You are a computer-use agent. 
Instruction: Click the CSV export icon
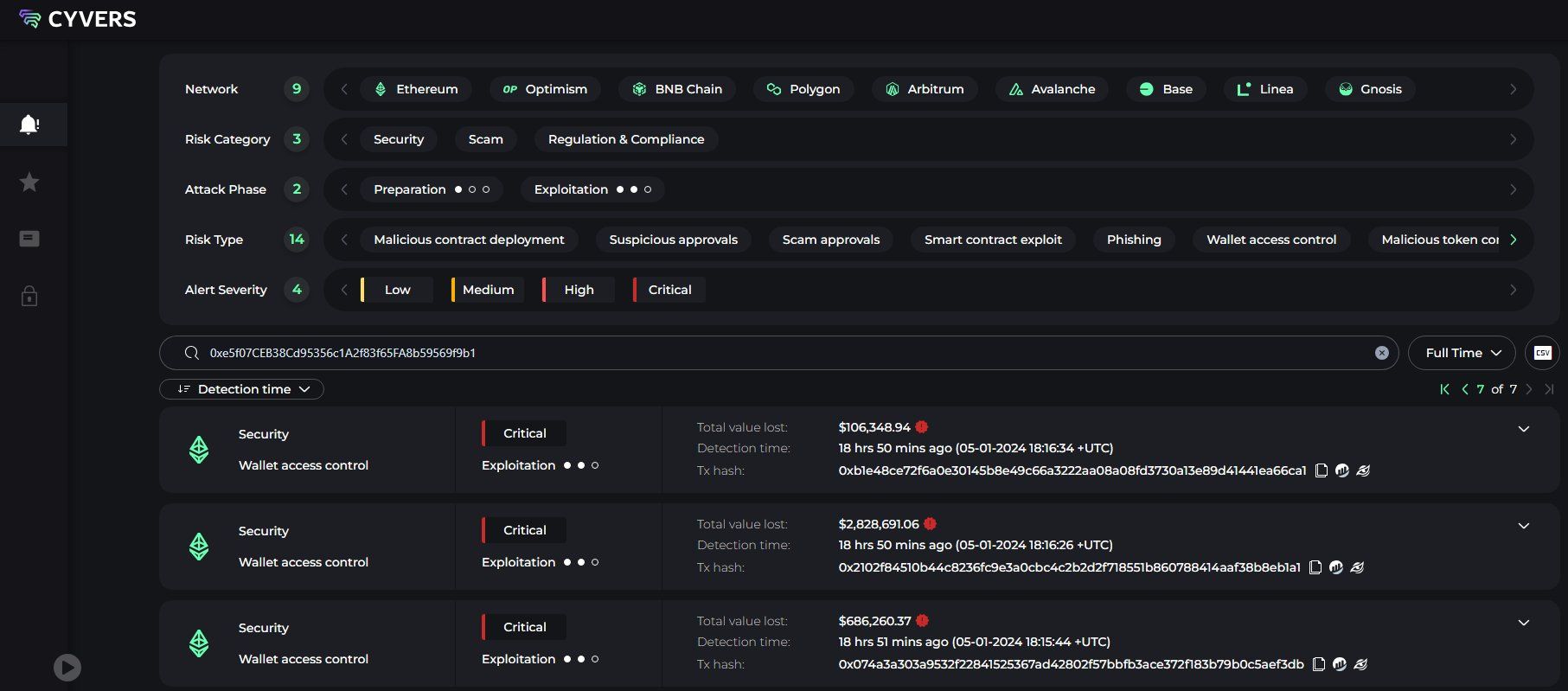click(1542, 353)
